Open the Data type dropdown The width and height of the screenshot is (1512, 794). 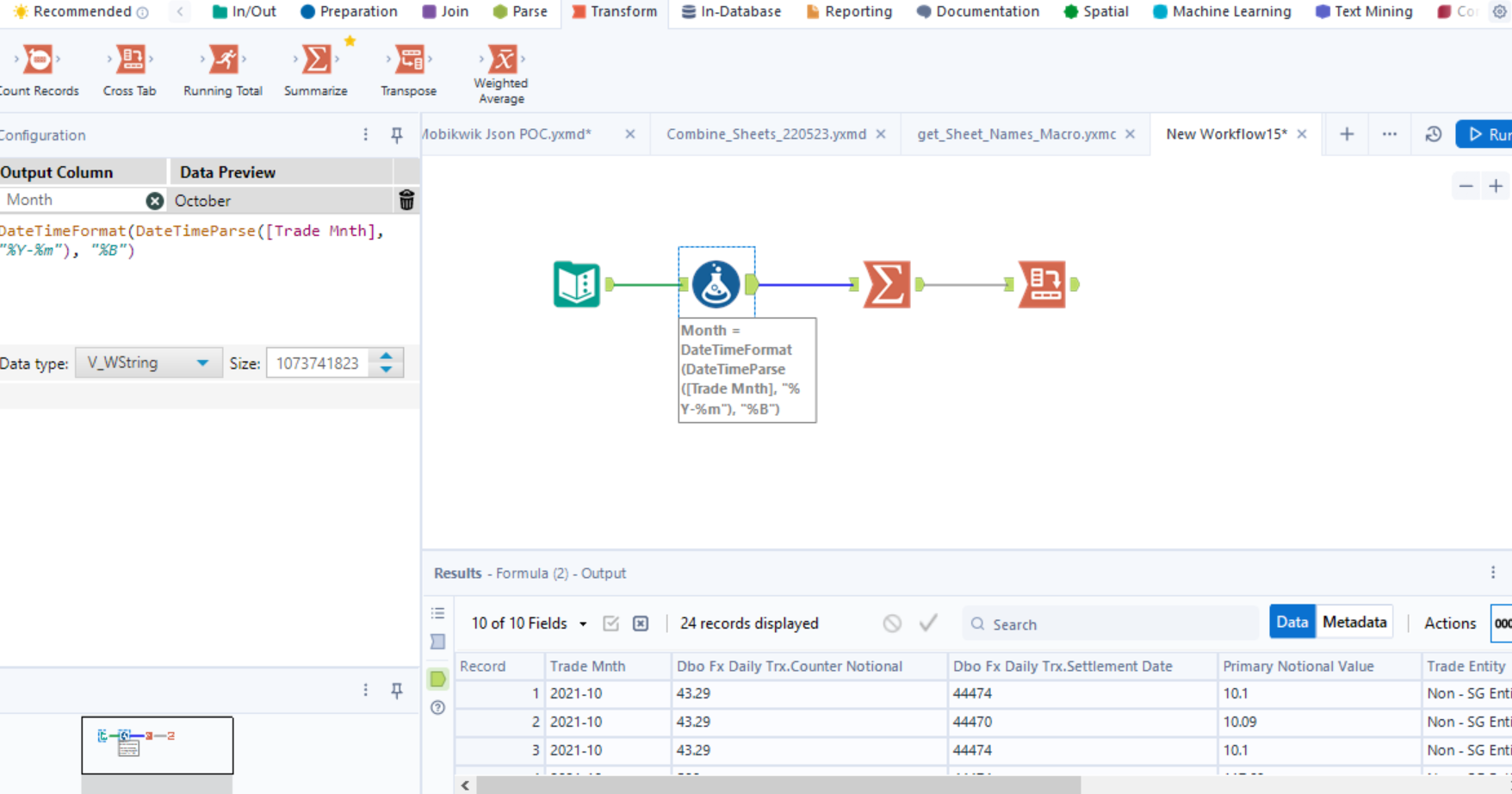[x=148, y=363]
